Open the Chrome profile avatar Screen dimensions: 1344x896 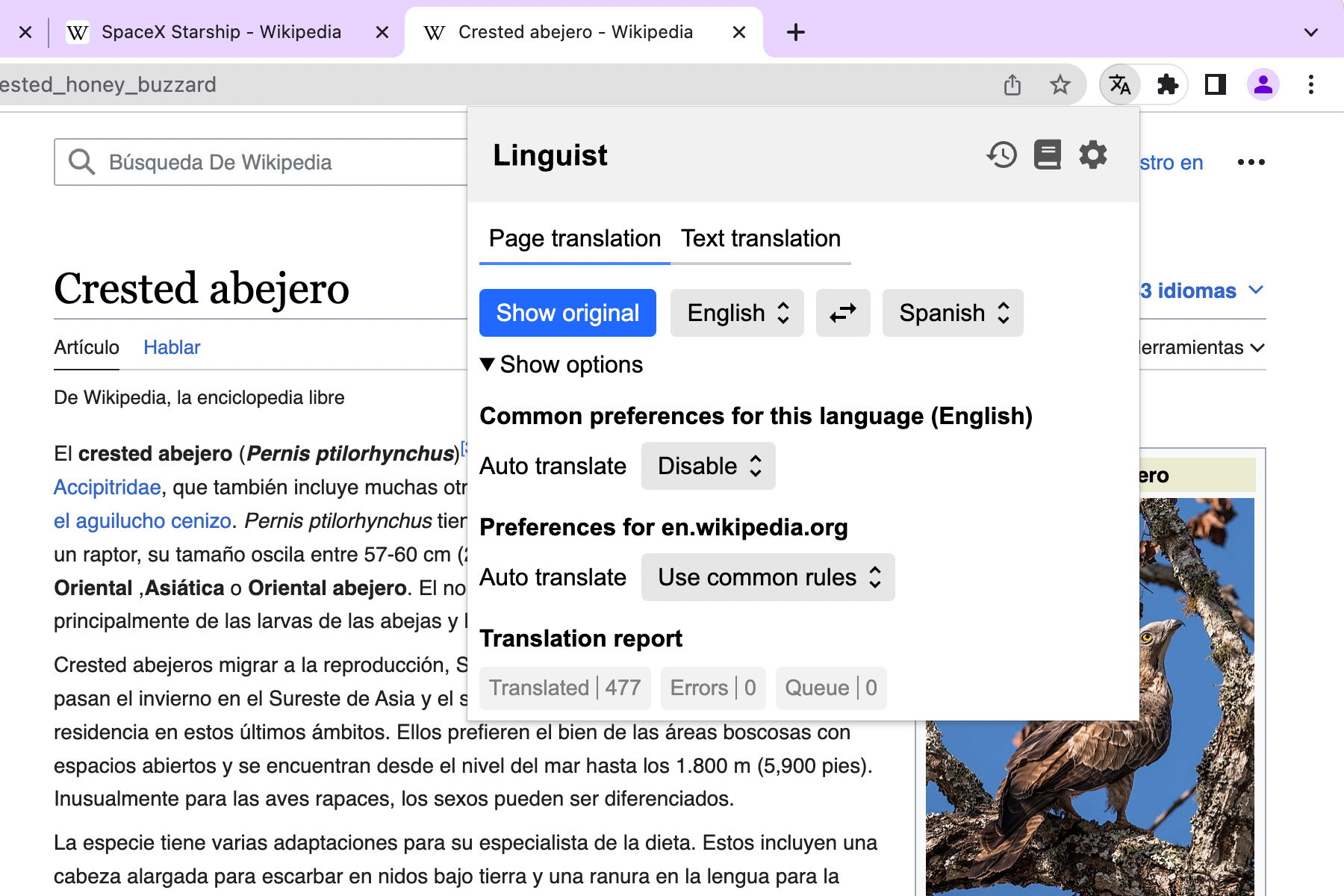point(1263,84)
